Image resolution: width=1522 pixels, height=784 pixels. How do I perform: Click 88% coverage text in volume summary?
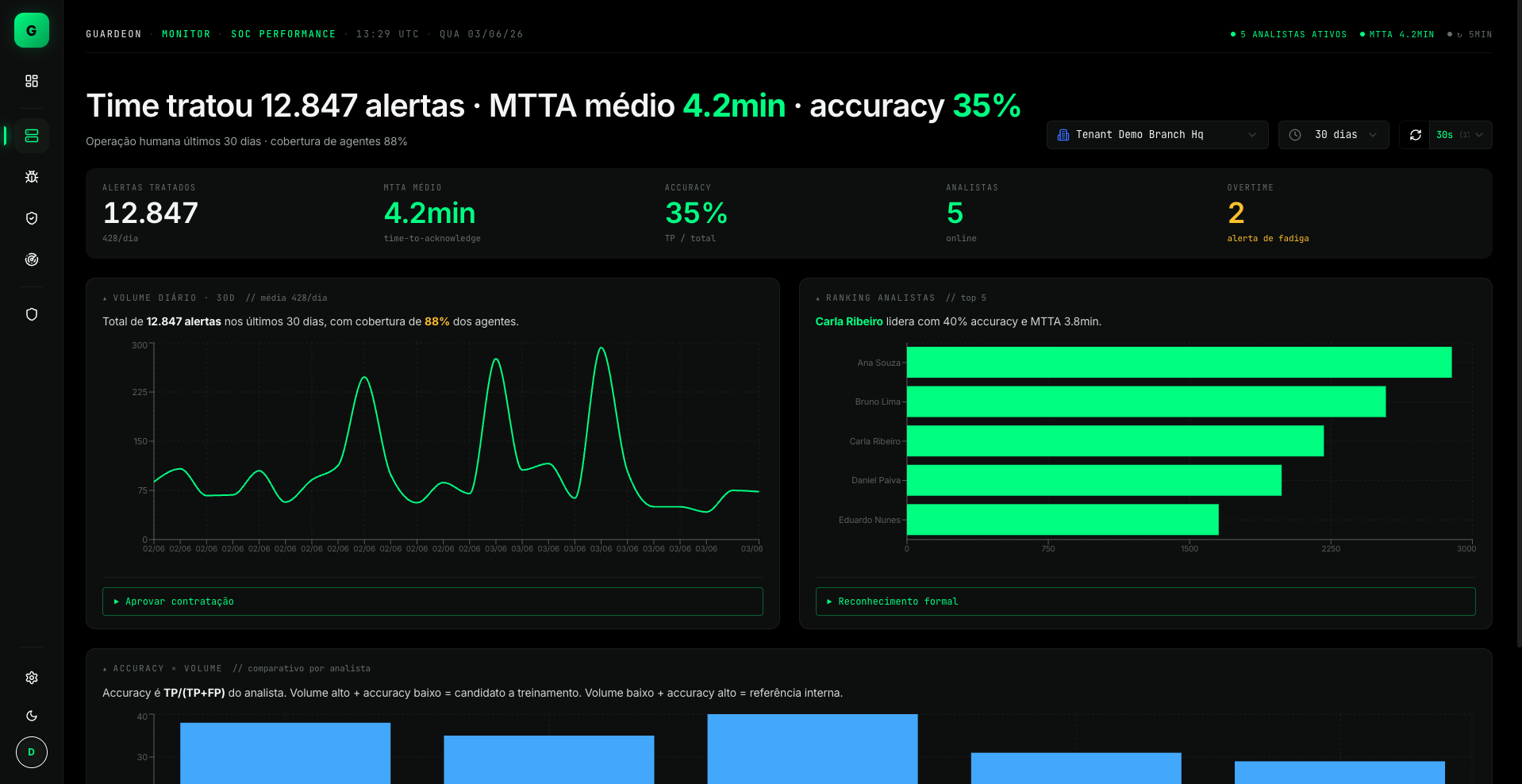click(437, 321)
